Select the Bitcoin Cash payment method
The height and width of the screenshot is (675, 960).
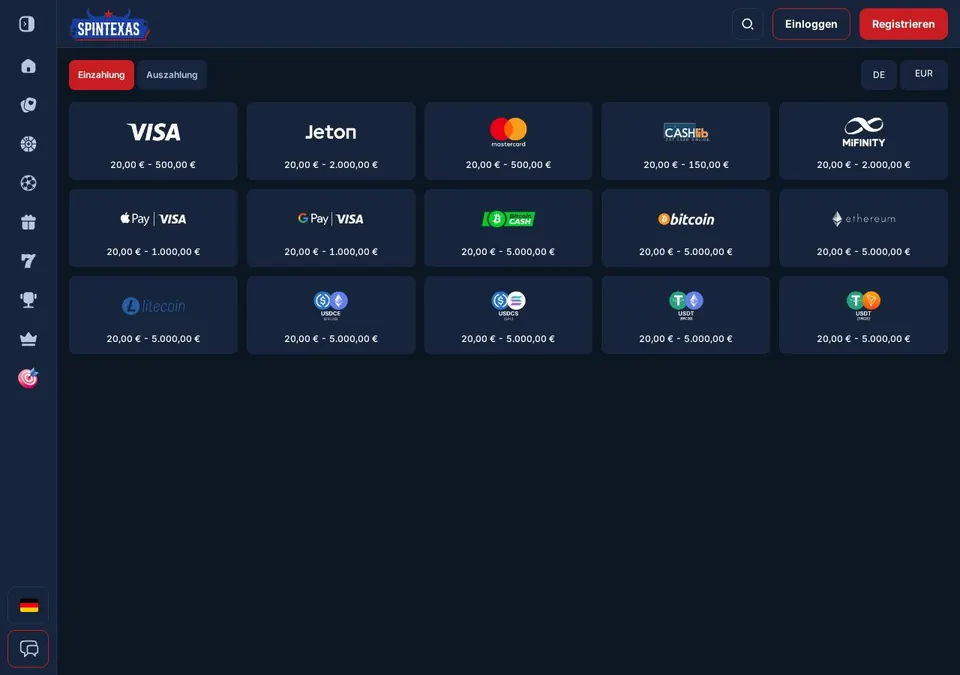coord(508,228)
